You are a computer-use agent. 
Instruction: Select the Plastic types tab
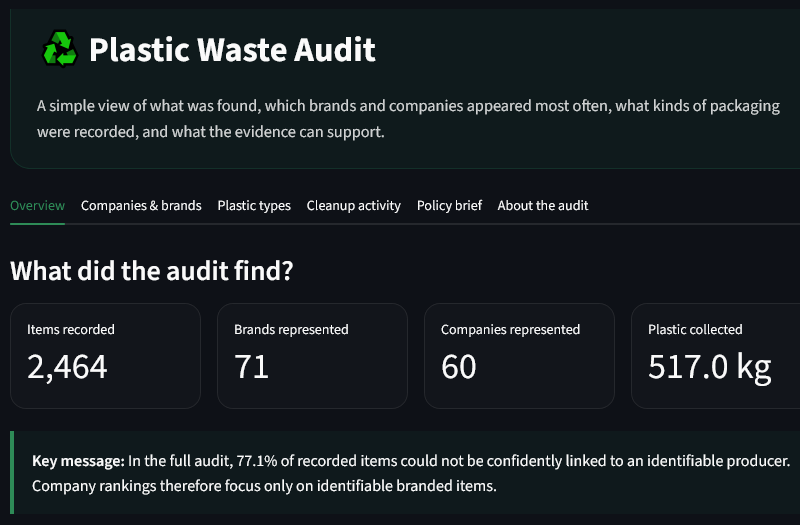click(x=254, y=206)
